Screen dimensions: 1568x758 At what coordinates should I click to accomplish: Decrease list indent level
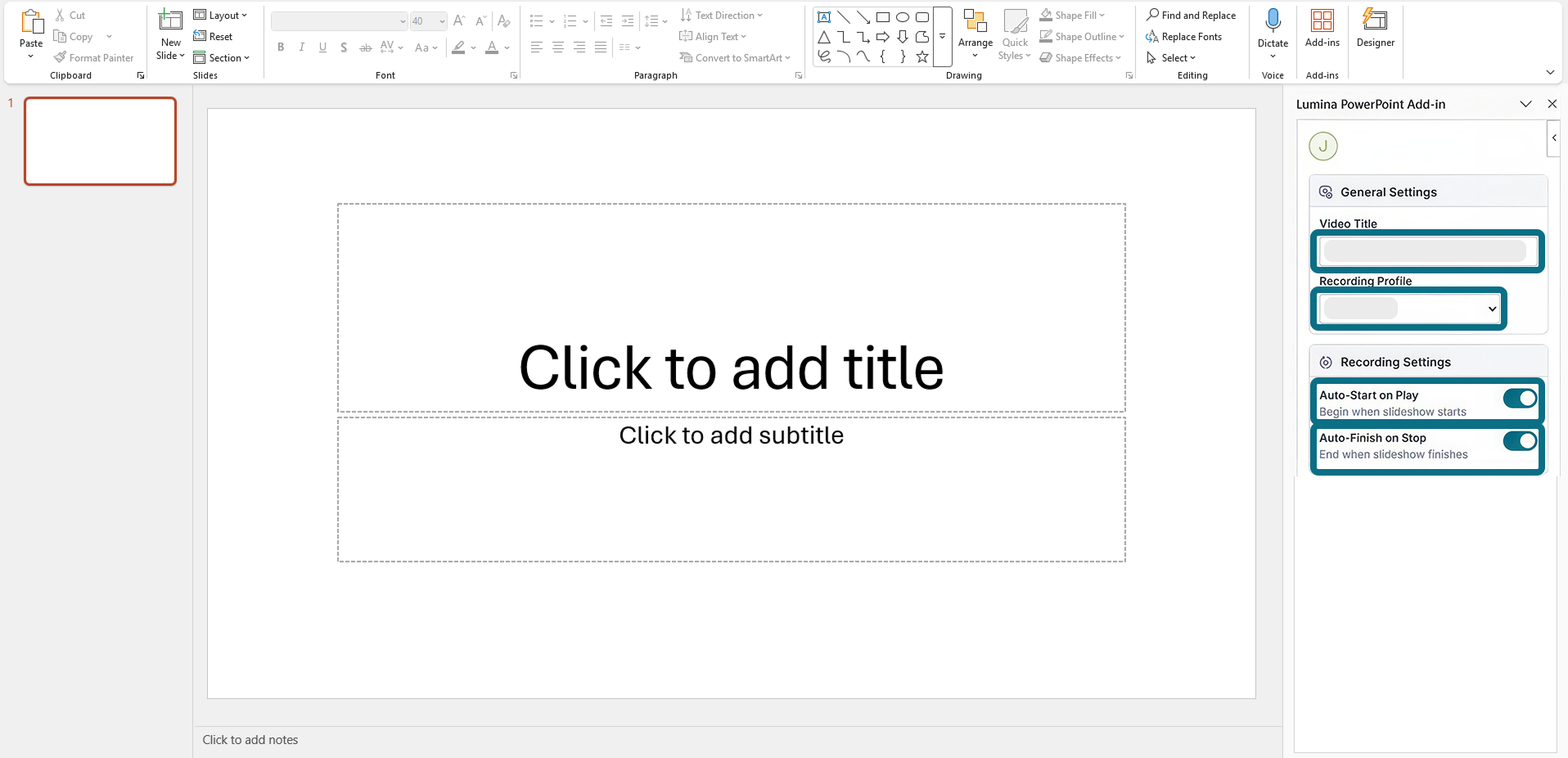606,20
